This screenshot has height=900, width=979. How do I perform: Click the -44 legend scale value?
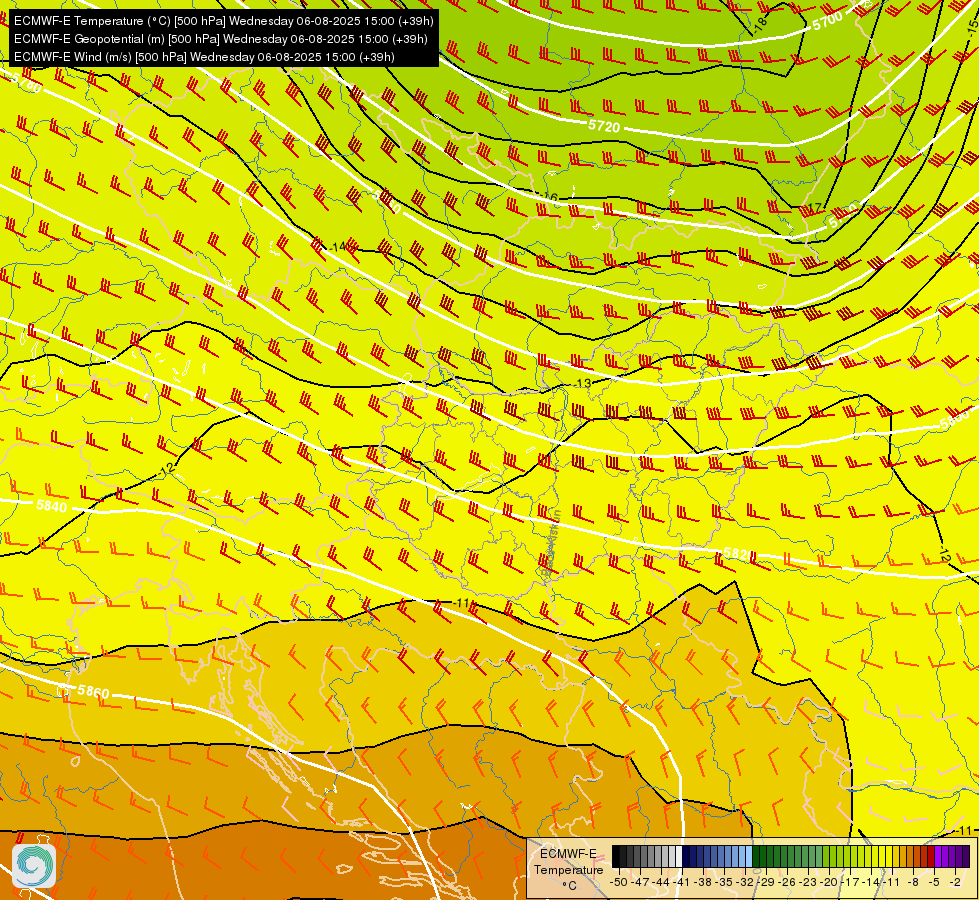tap(661, 882)
